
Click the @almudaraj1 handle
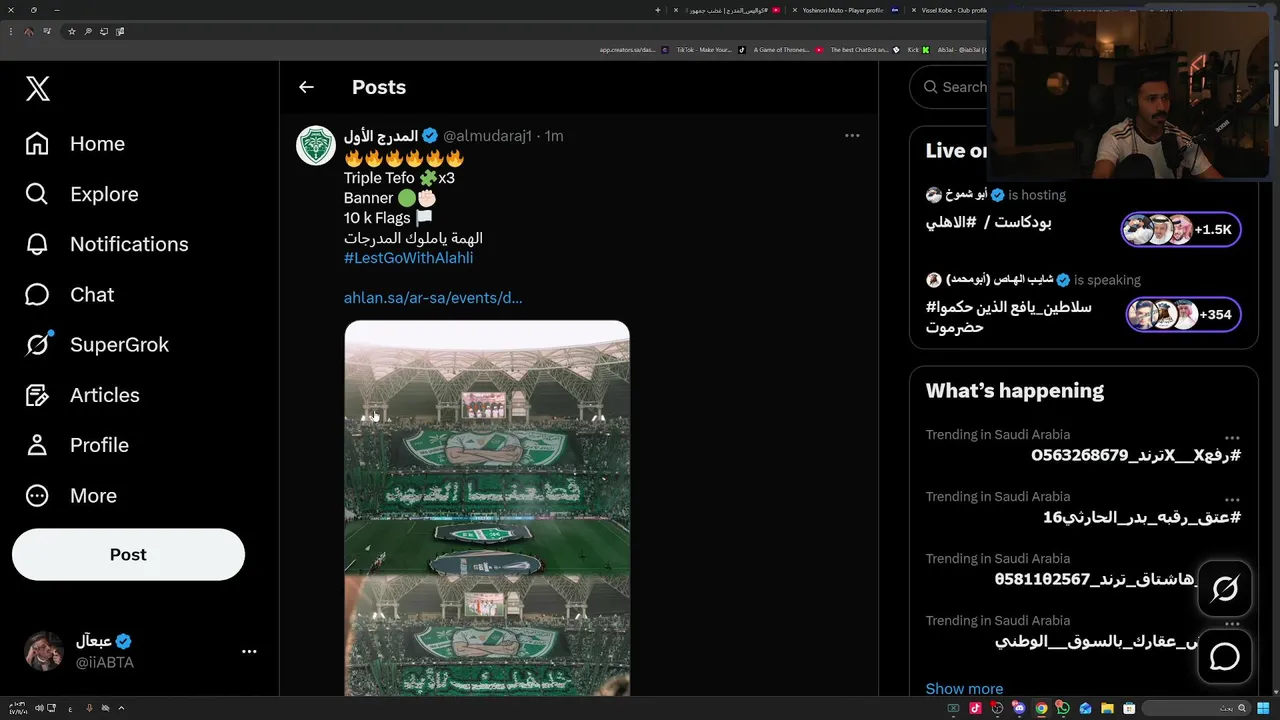(487, 136)
